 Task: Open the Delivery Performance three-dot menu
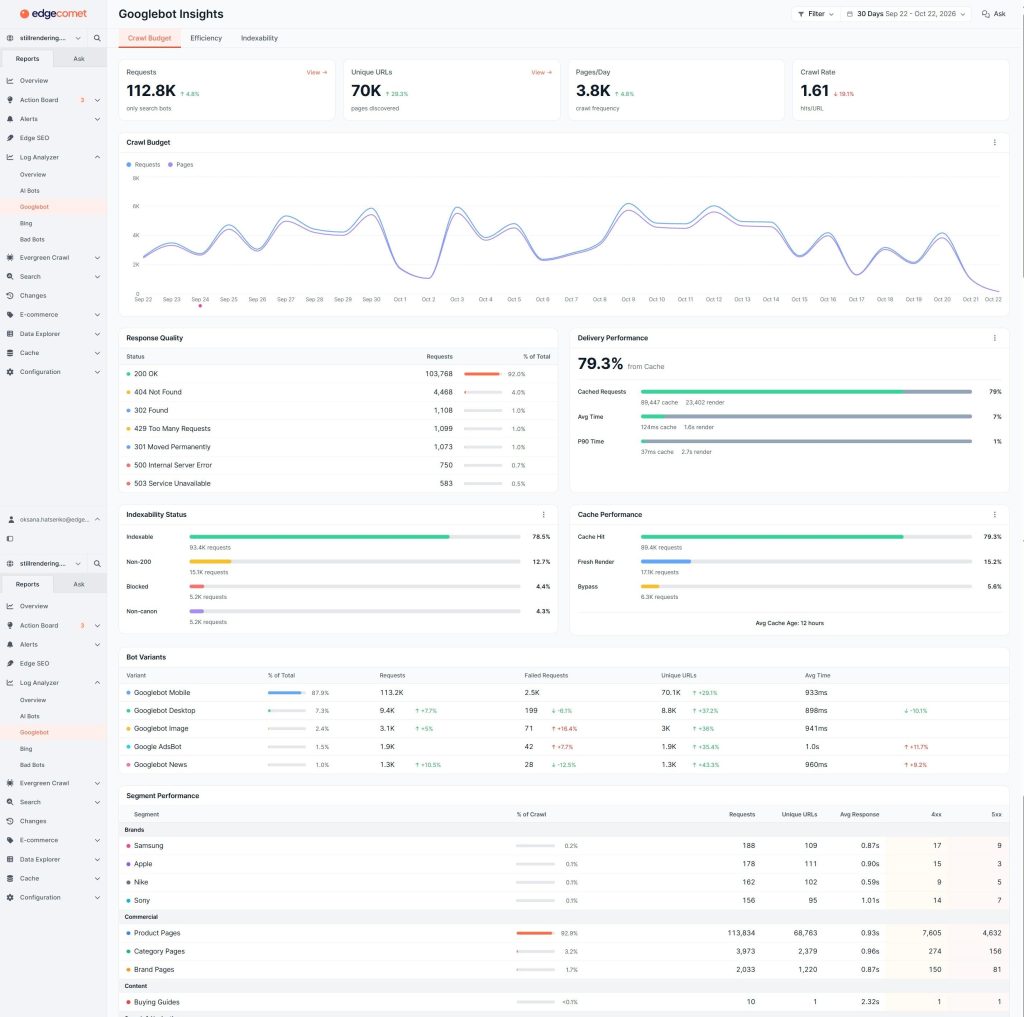995,338
